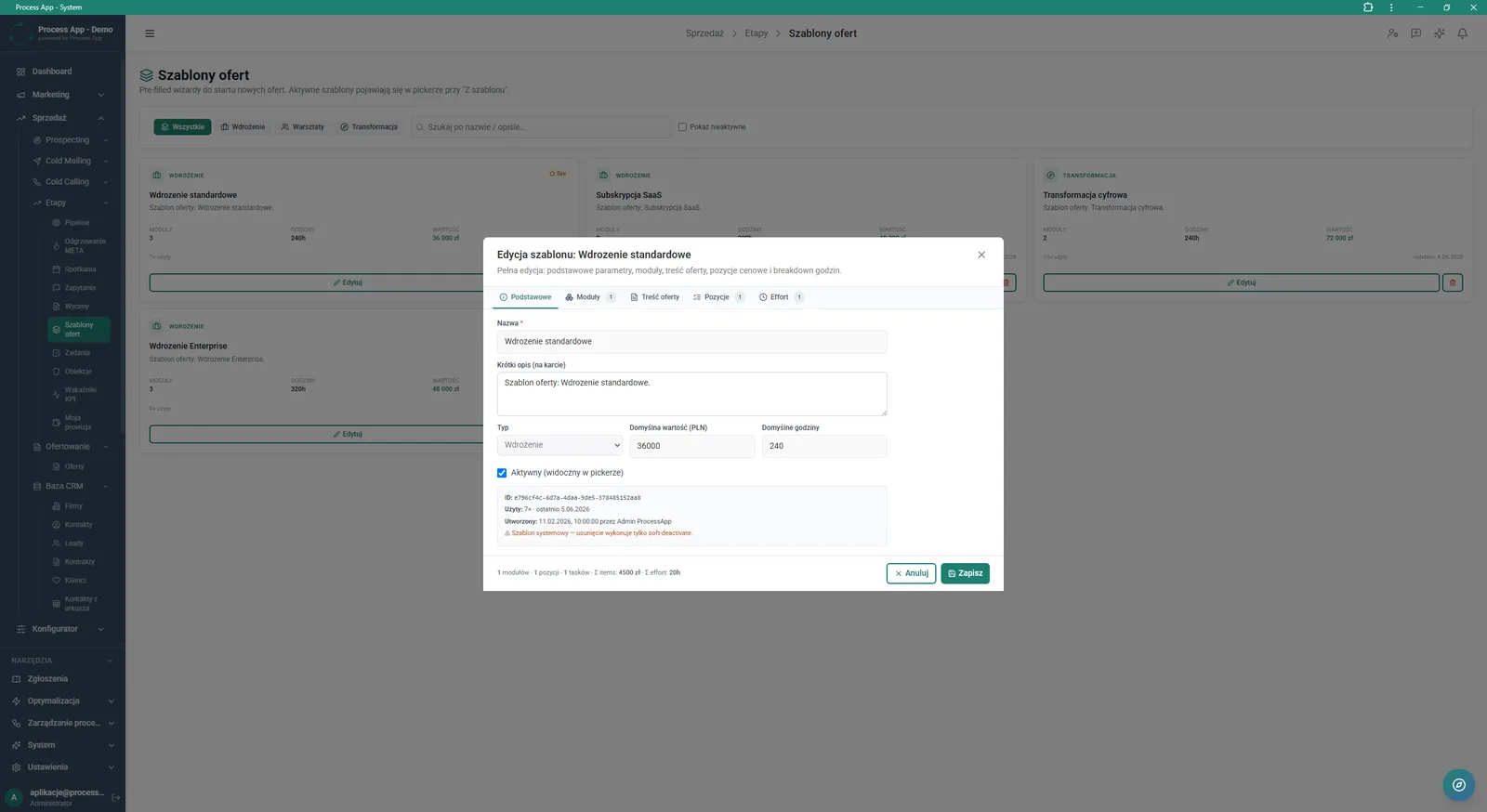Open Zadania in the sidebar

coord(78,353)
